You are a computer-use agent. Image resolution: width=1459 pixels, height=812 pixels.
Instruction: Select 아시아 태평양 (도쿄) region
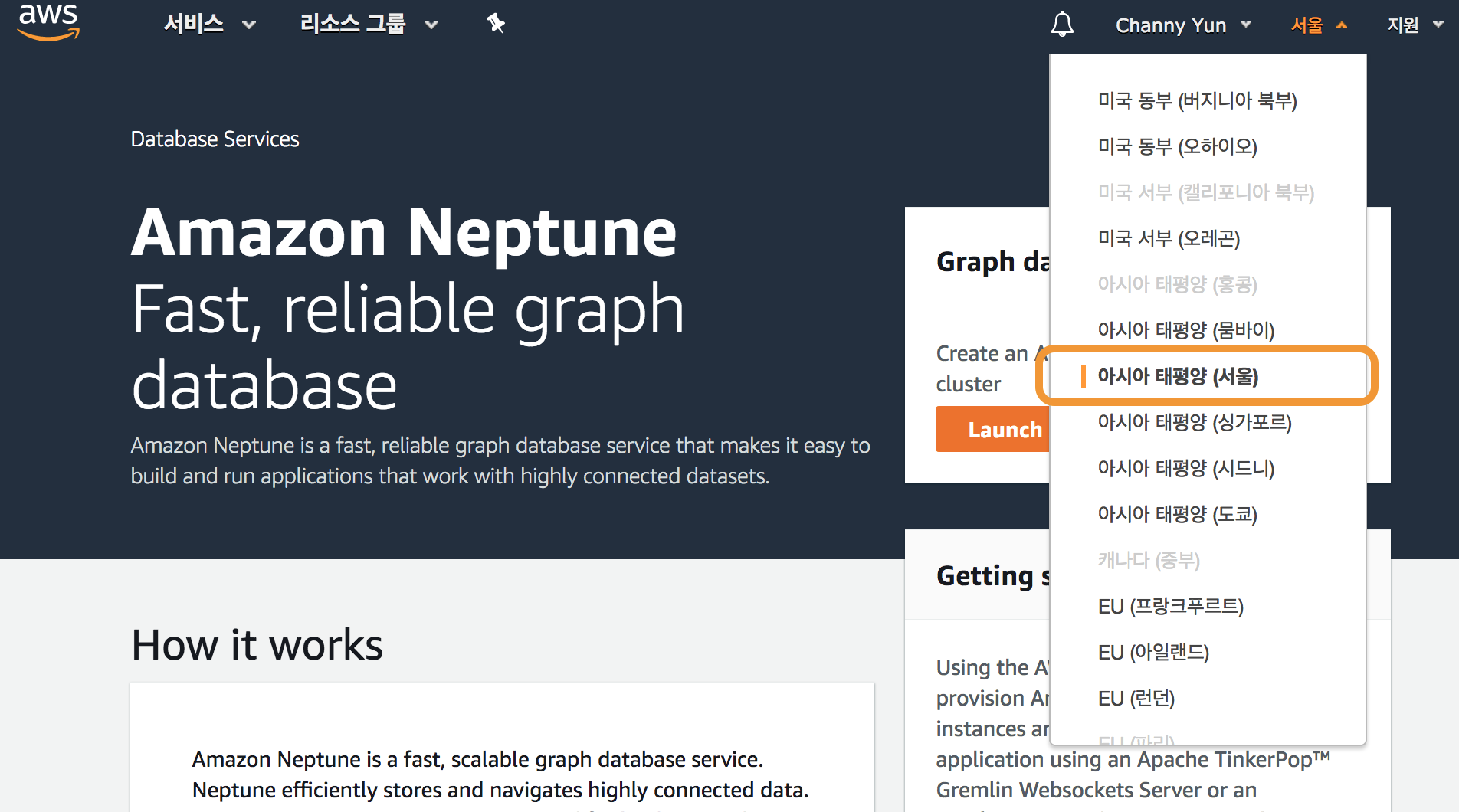click(1177, 514)
